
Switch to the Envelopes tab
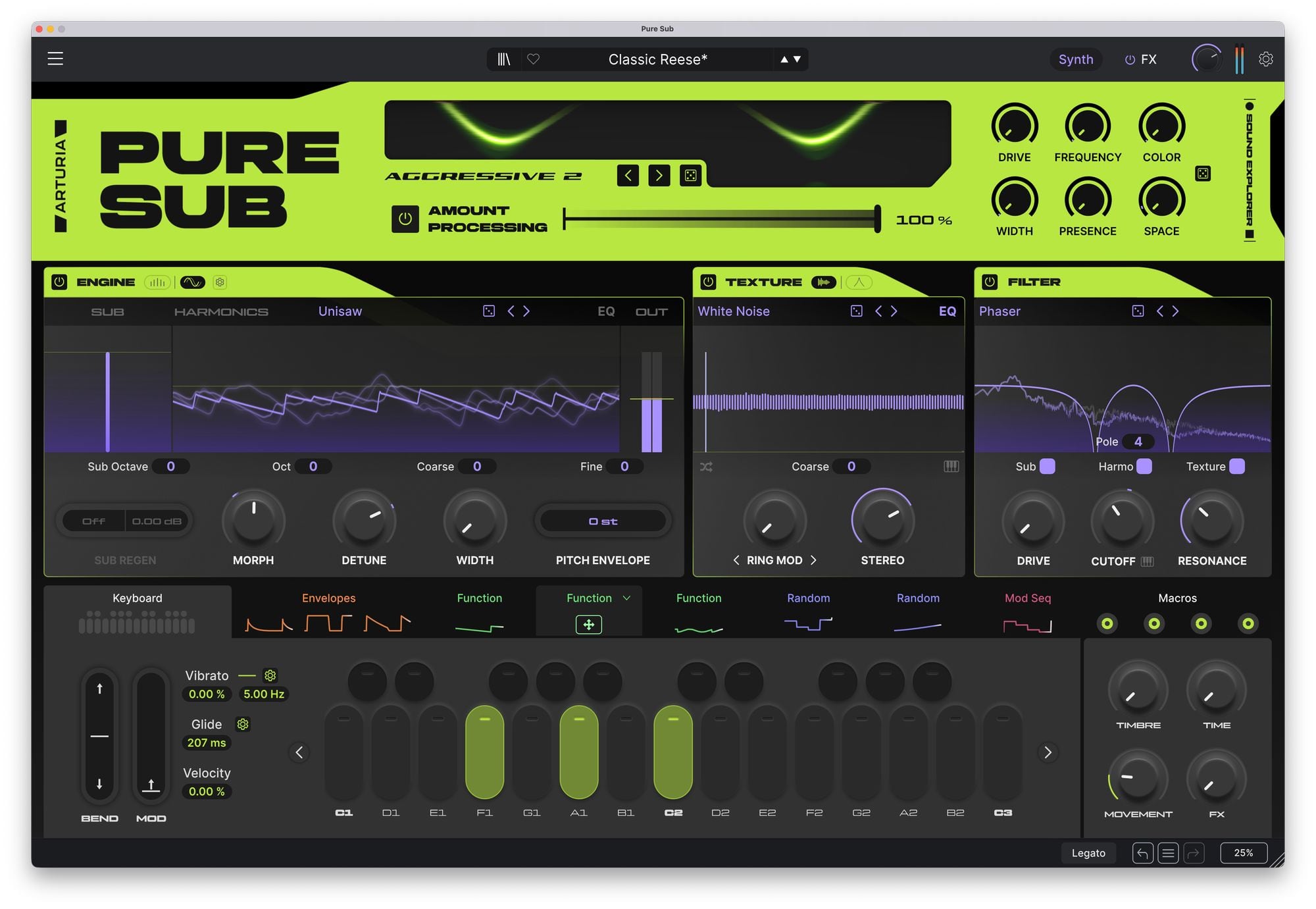point(328,611)
